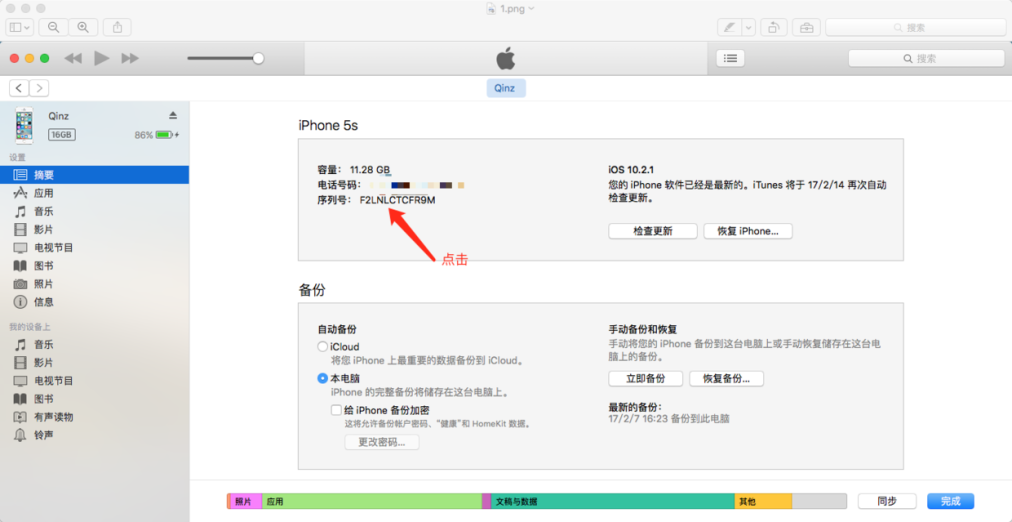1012x522 pixels.
Task: Click the eject icon next to Qinz
Action: [x=172, y=115]
